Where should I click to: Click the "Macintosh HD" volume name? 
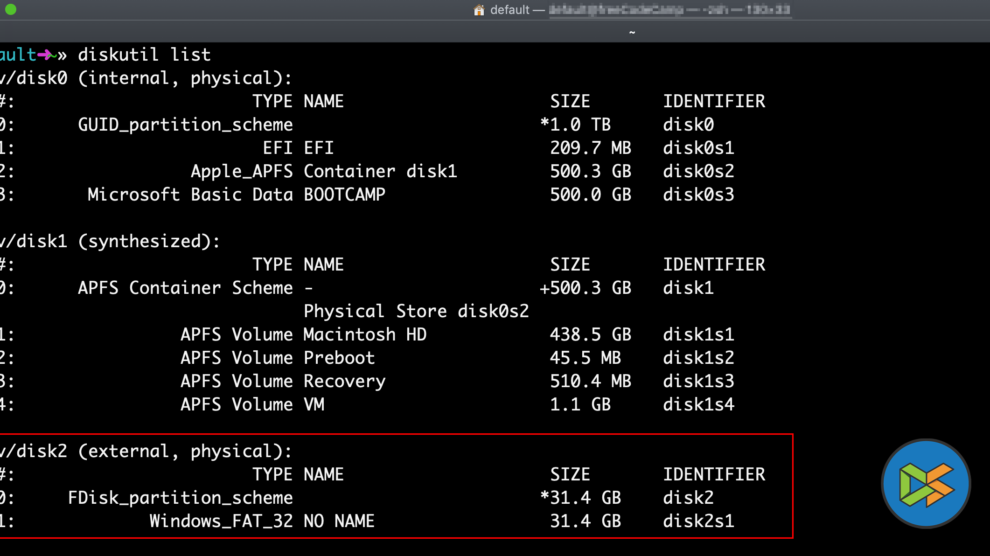(x=365, y=334)
